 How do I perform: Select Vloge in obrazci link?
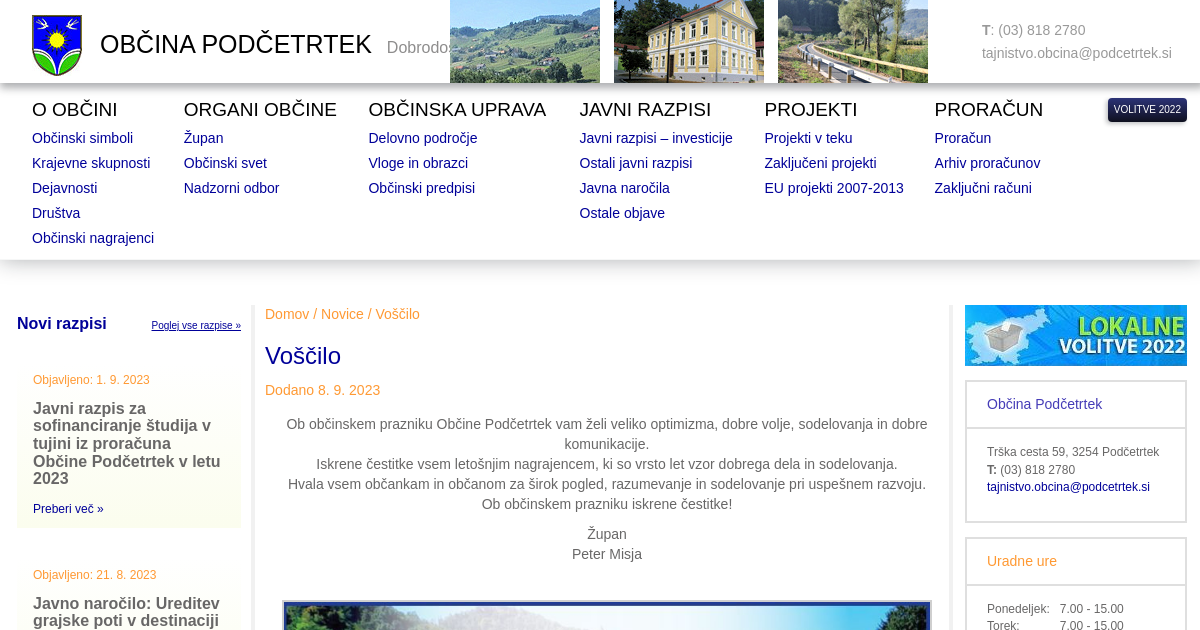pos(418,163)
